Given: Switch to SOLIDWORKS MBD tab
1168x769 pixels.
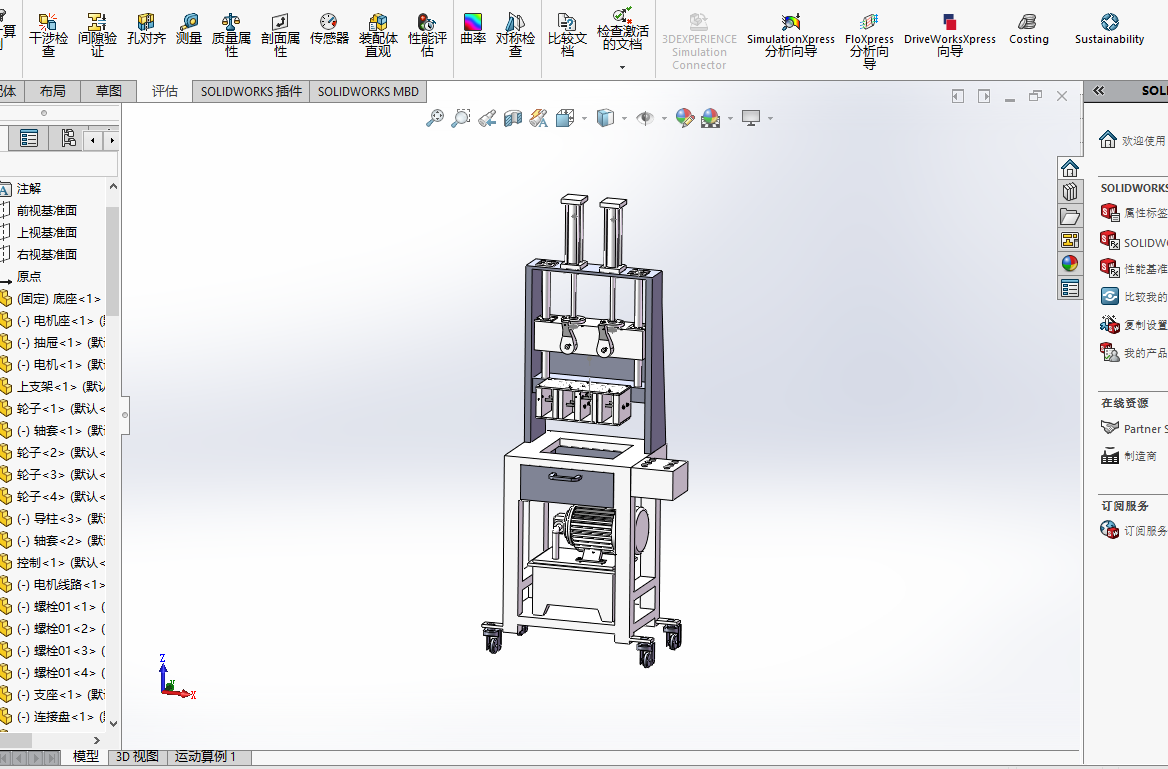Looking at the screenshot, I should [x=368, y=91].
